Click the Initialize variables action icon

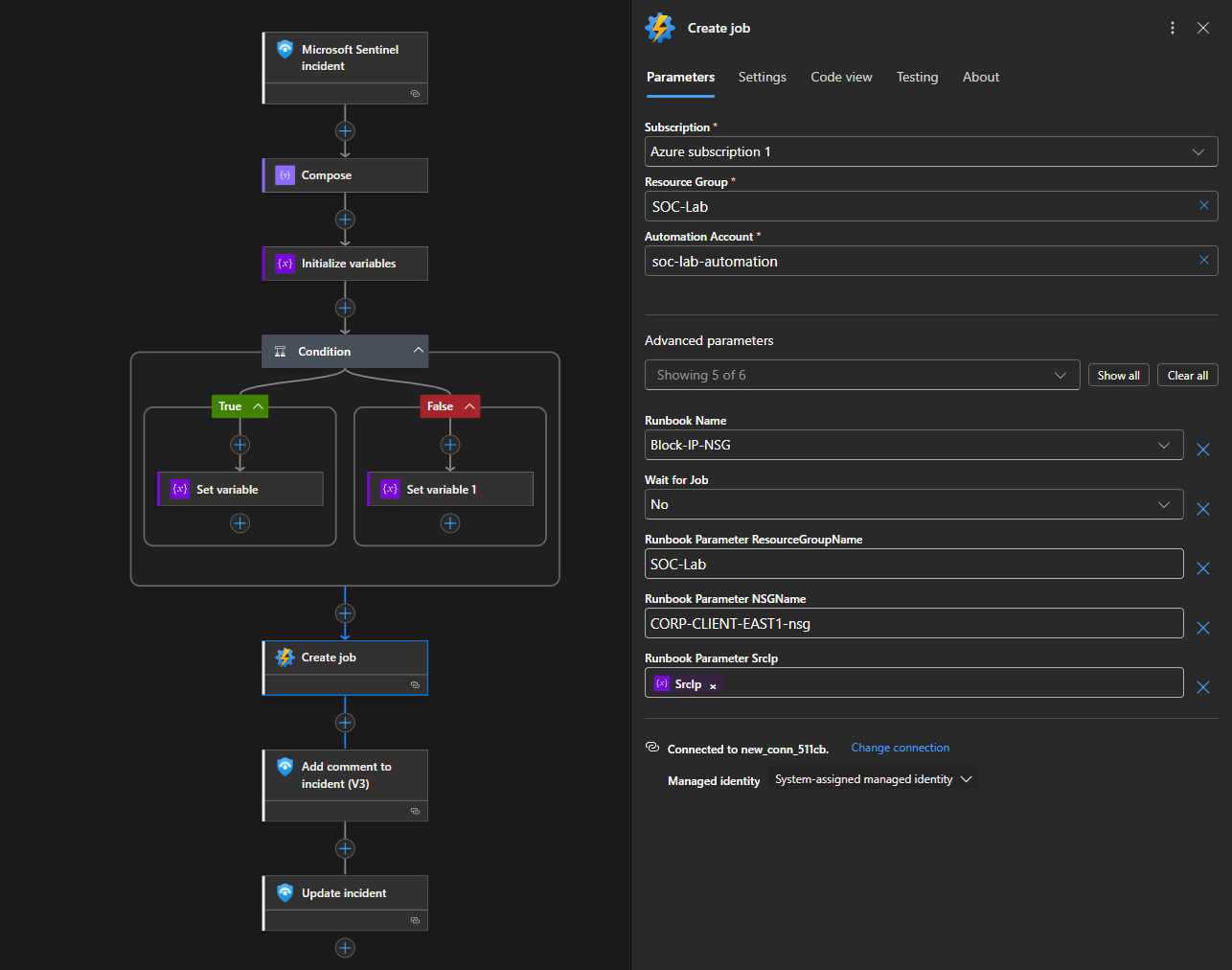pos(285,264)
